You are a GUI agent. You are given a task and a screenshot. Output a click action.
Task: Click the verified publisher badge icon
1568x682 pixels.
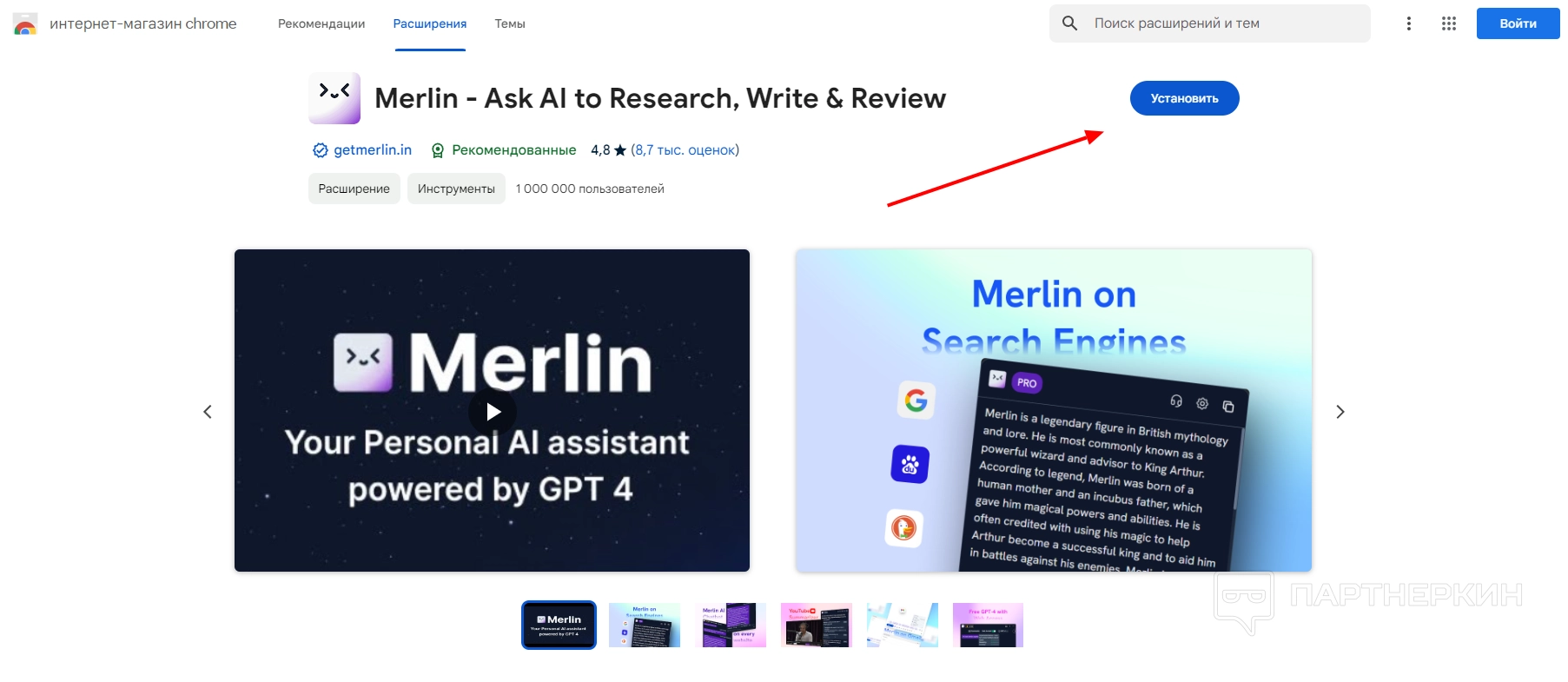(320, 150)
